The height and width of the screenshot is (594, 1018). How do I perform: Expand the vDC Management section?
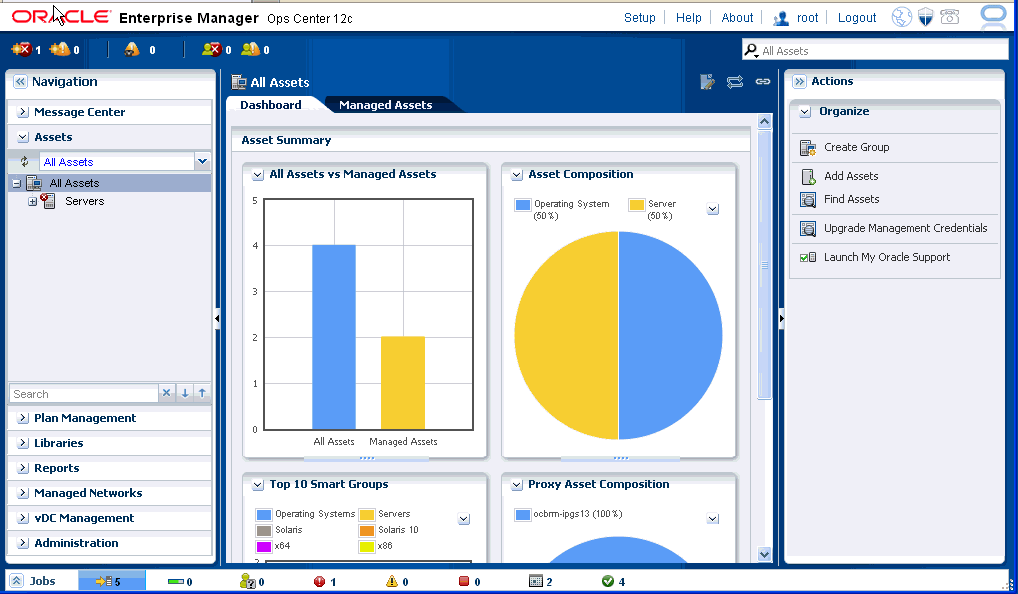coord(23,518)
